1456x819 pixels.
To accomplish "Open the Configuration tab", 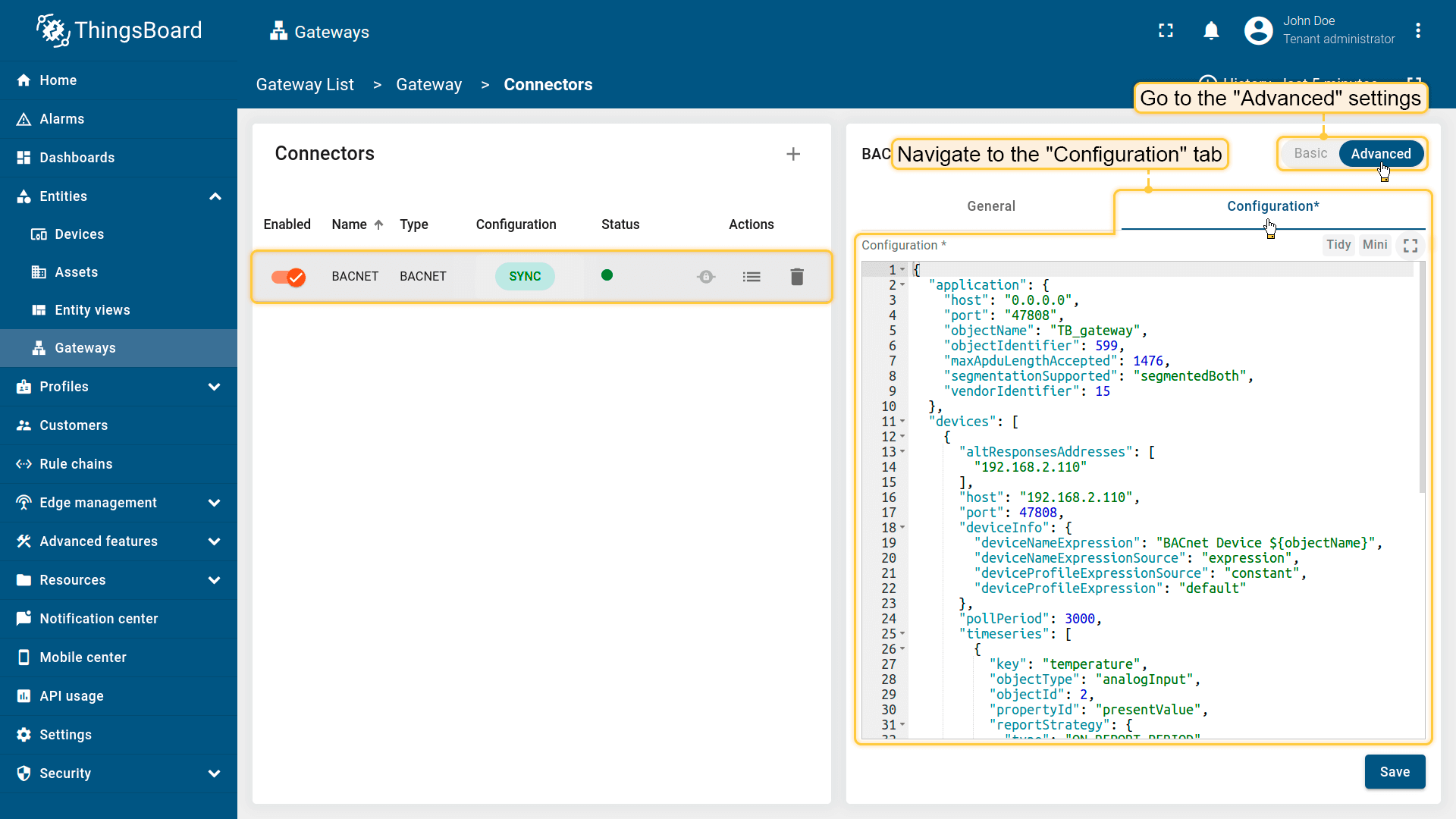I will [1272, 206].
